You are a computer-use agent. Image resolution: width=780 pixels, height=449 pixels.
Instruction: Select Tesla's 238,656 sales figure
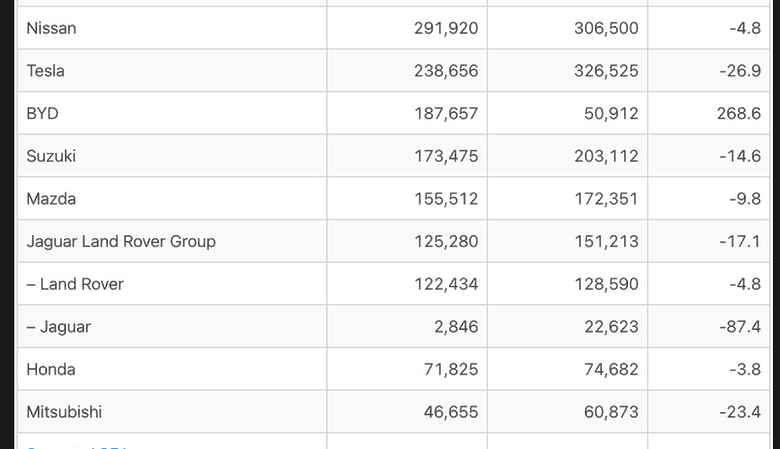[446, 71]
